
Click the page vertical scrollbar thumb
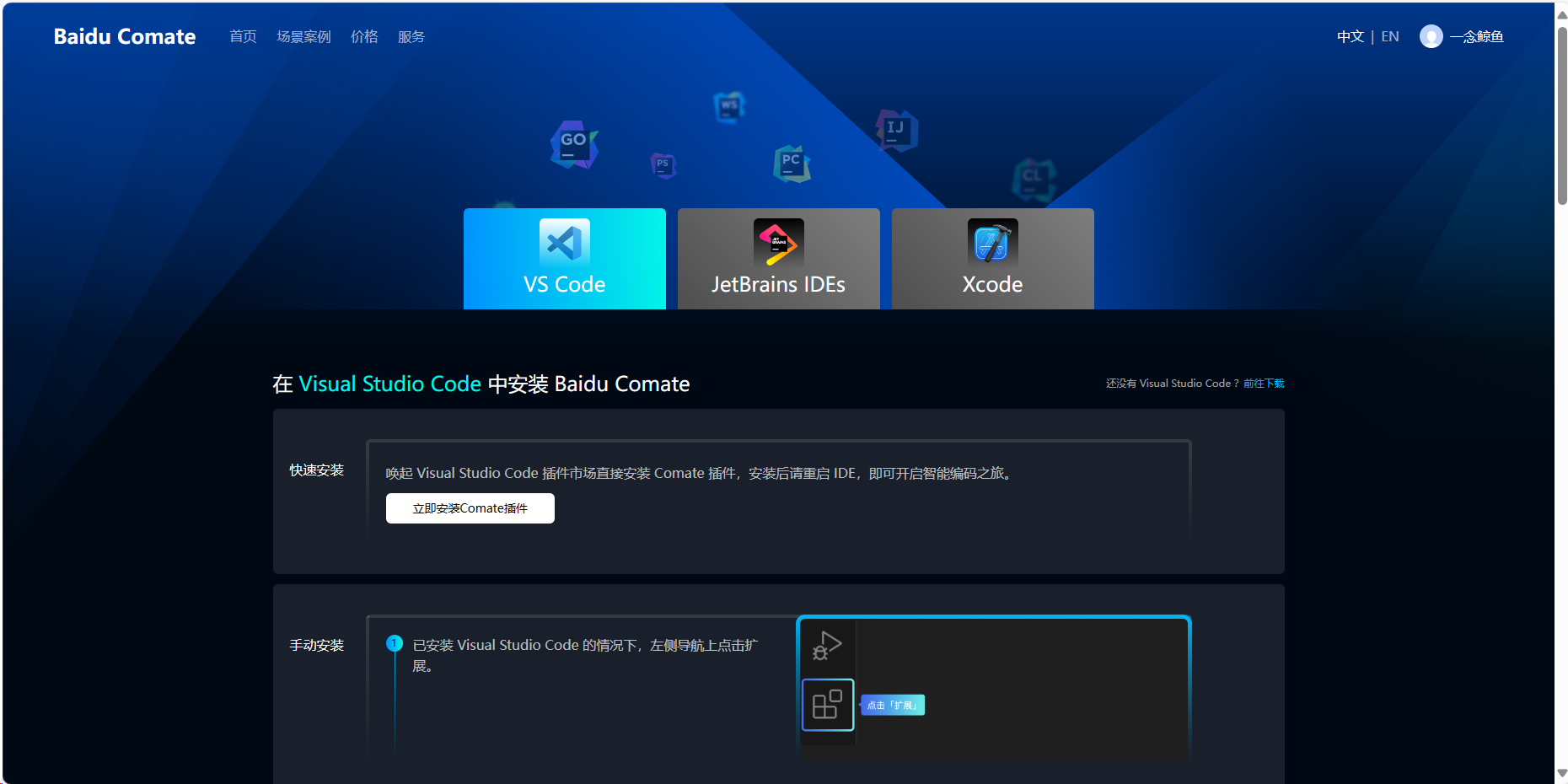[1562, 115]
